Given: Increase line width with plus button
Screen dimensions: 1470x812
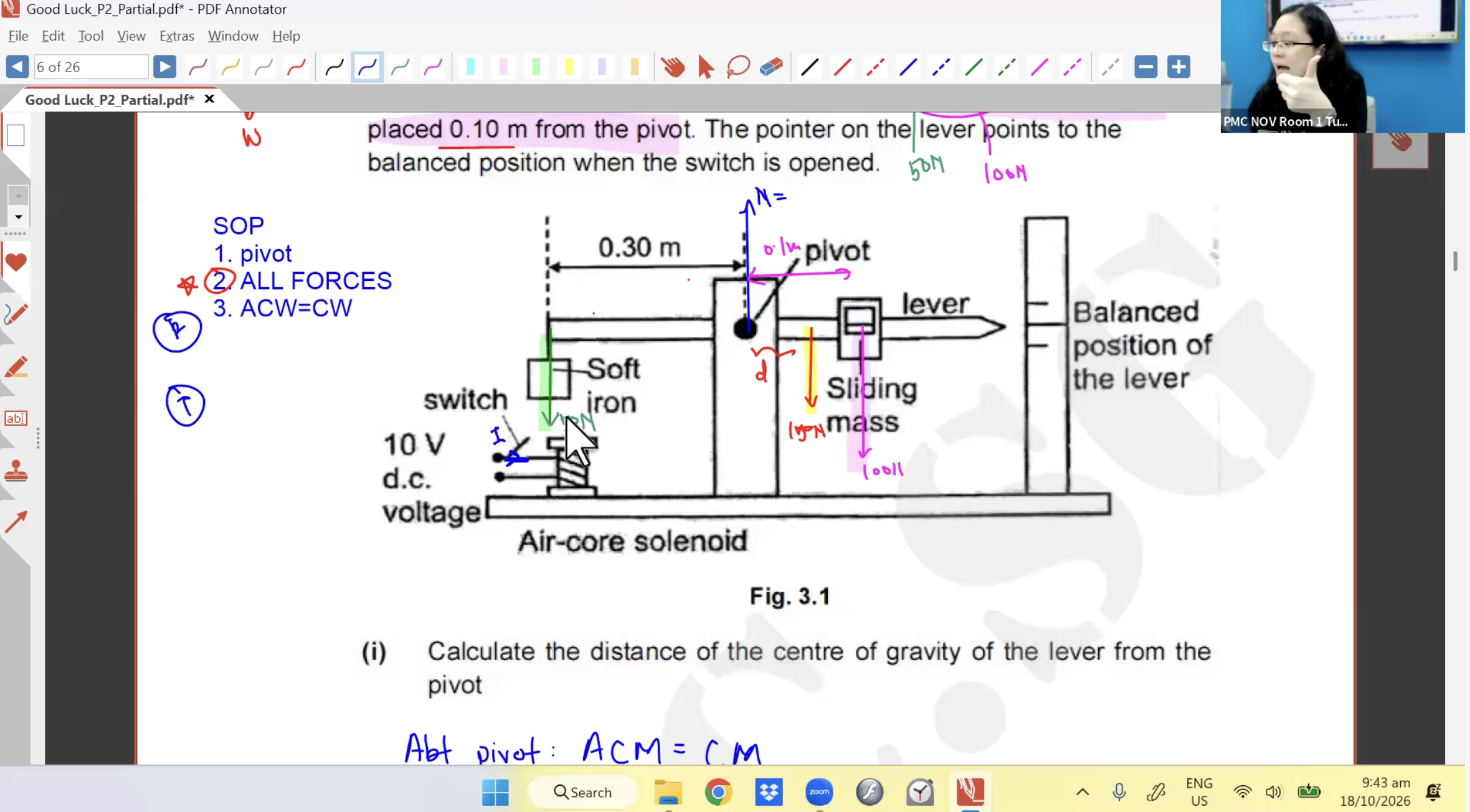Looking at the screenshot, I should [x=1178, y=67].
